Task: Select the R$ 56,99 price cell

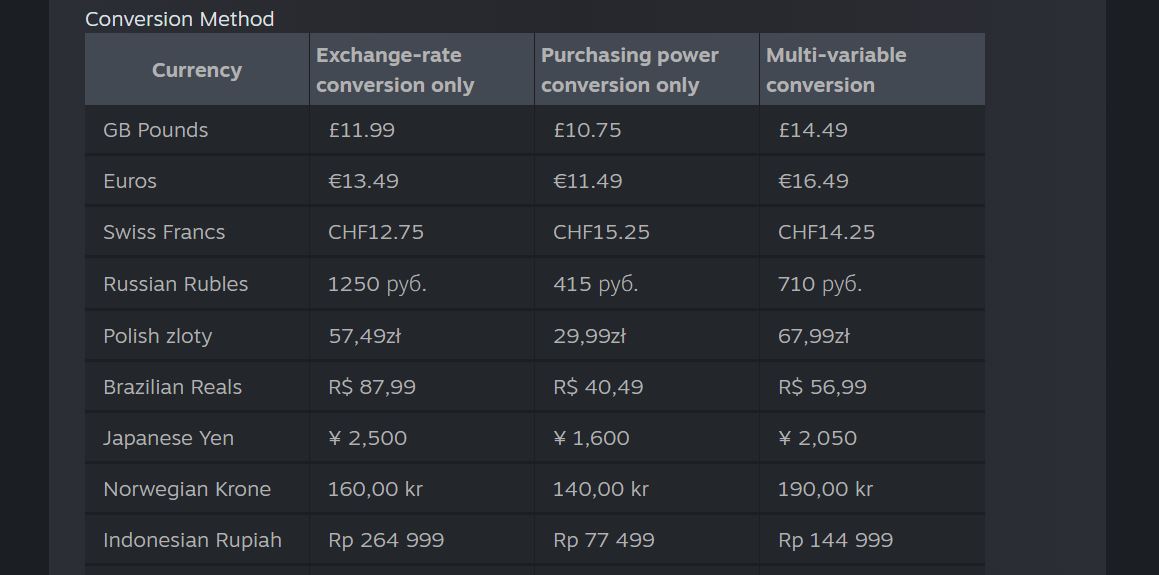Action: [x=822, y=387]
